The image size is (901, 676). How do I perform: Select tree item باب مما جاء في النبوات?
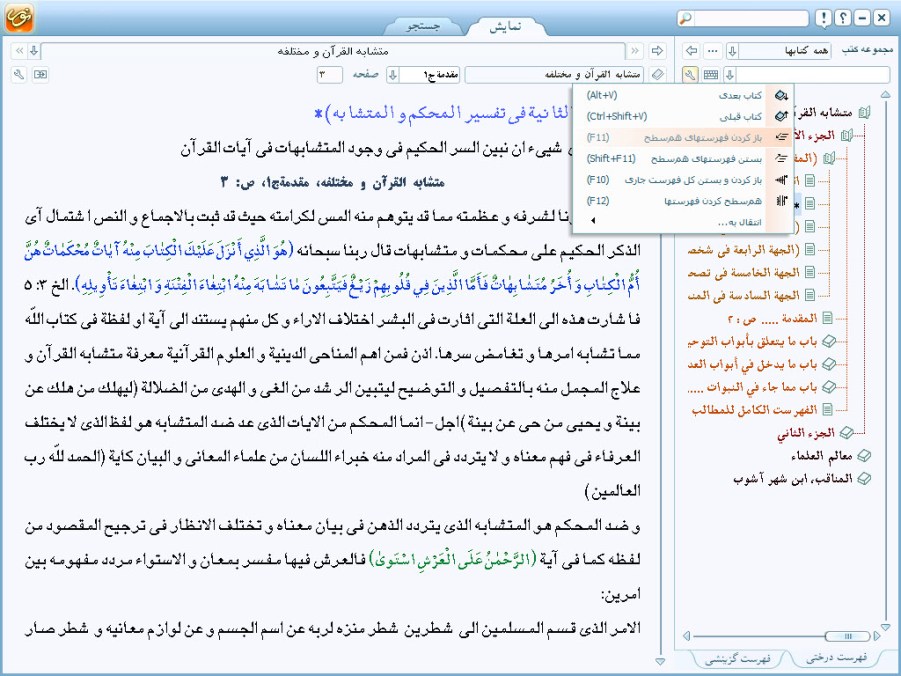pos(752,387)
